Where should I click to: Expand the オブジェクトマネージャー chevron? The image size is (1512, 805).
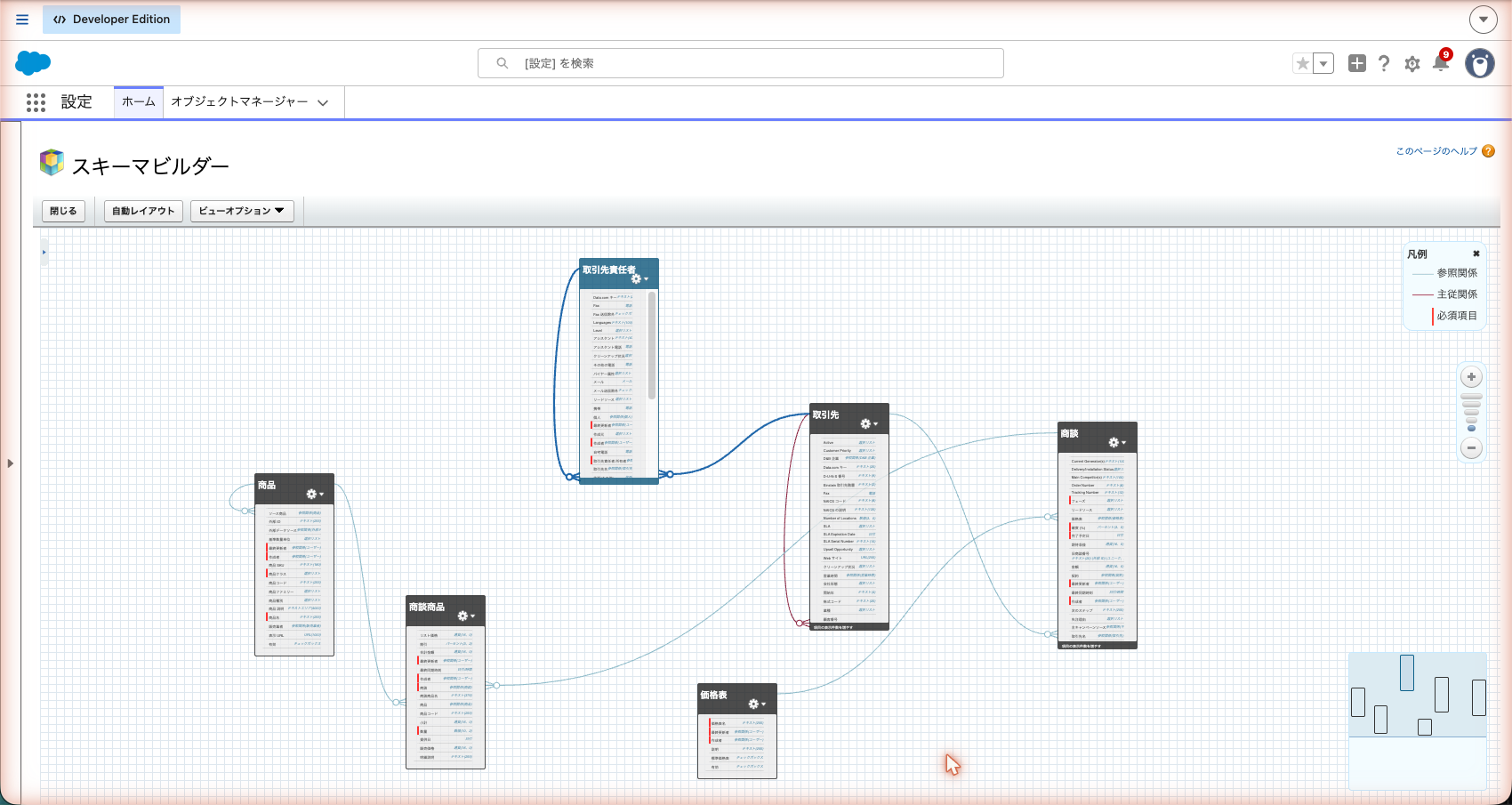tap(323, 103)
